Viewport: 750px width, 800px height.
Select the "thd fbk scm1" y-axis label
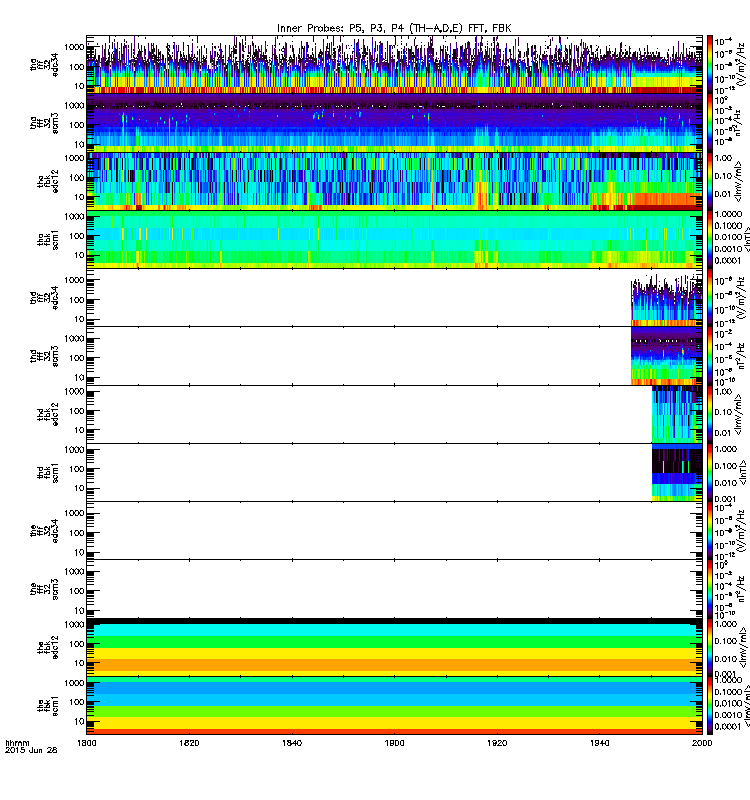[x=48, y=473]
